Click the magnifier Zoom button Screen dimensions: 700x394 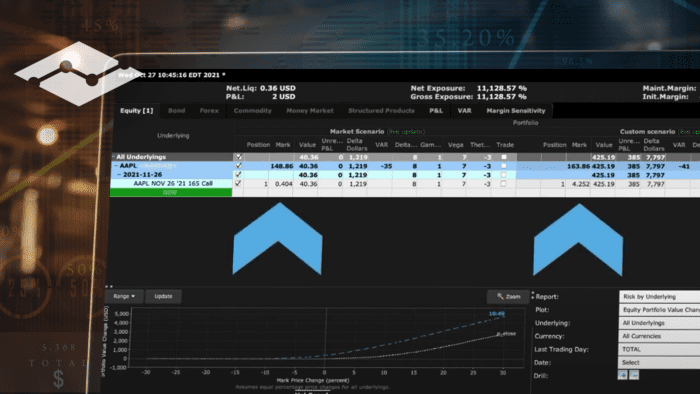[508, 296]
